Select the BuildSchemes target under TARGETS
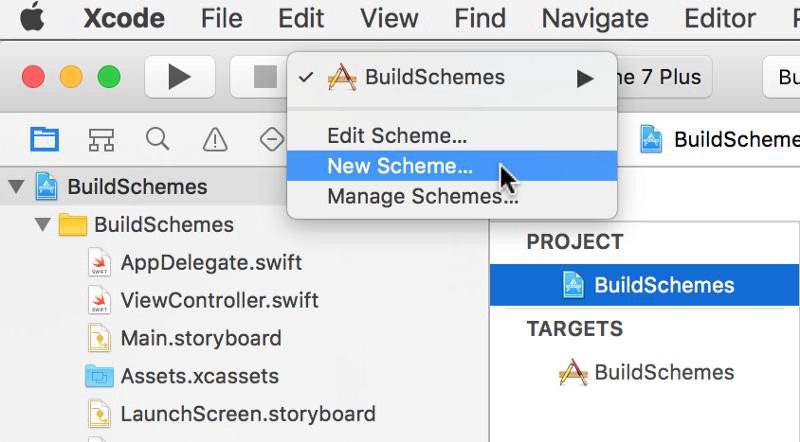The height and width of the screenshot is (442, 800). [663, 373]
